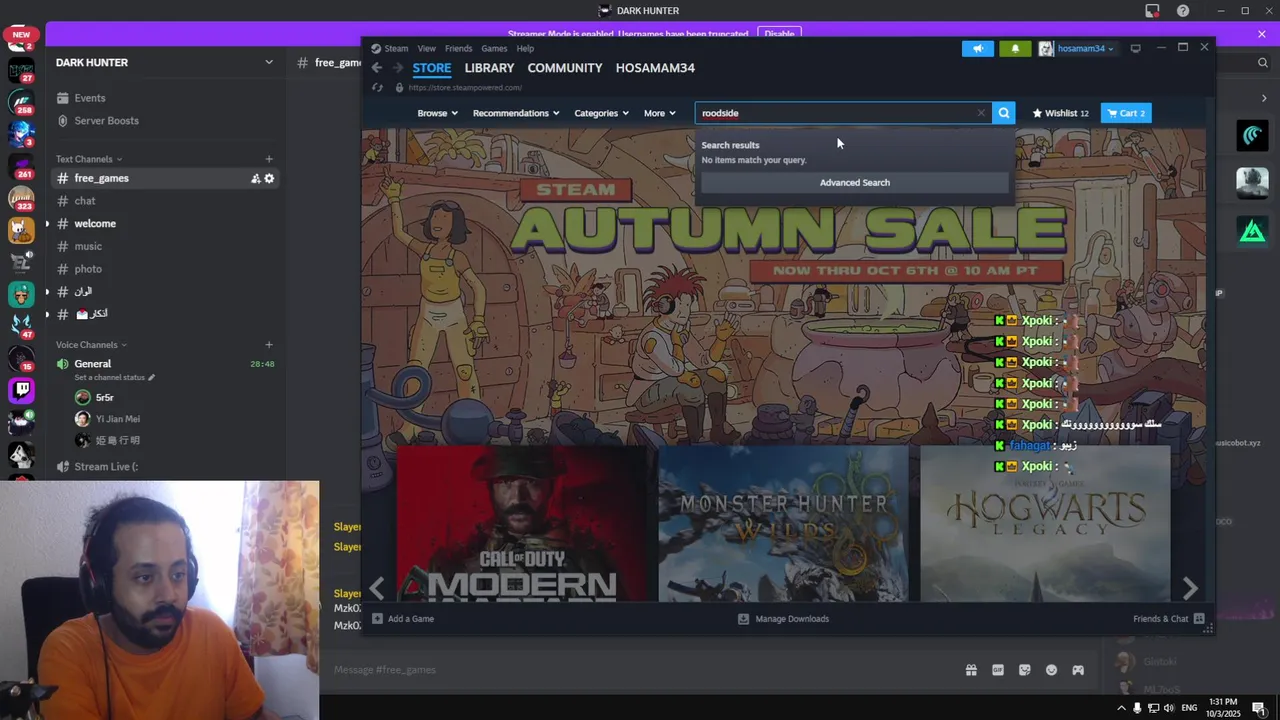Create a new voice channel plus icon

click(x=269, y=345)
